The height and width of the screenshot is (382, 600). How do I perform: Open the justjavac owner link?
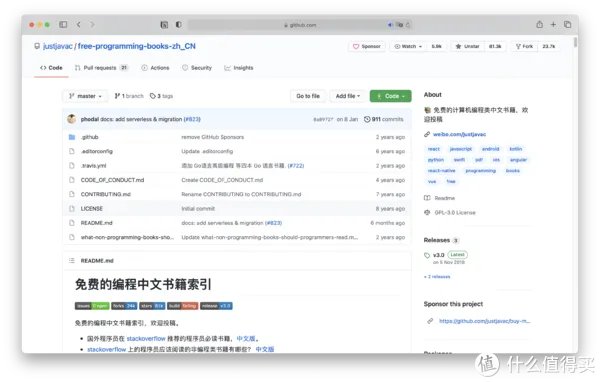point(57,46)
